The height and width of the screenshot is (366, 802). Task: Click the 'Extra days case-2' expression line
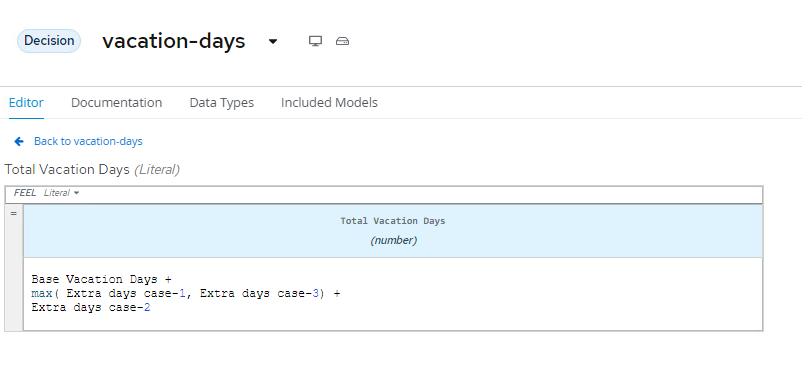tap(91, 308)
